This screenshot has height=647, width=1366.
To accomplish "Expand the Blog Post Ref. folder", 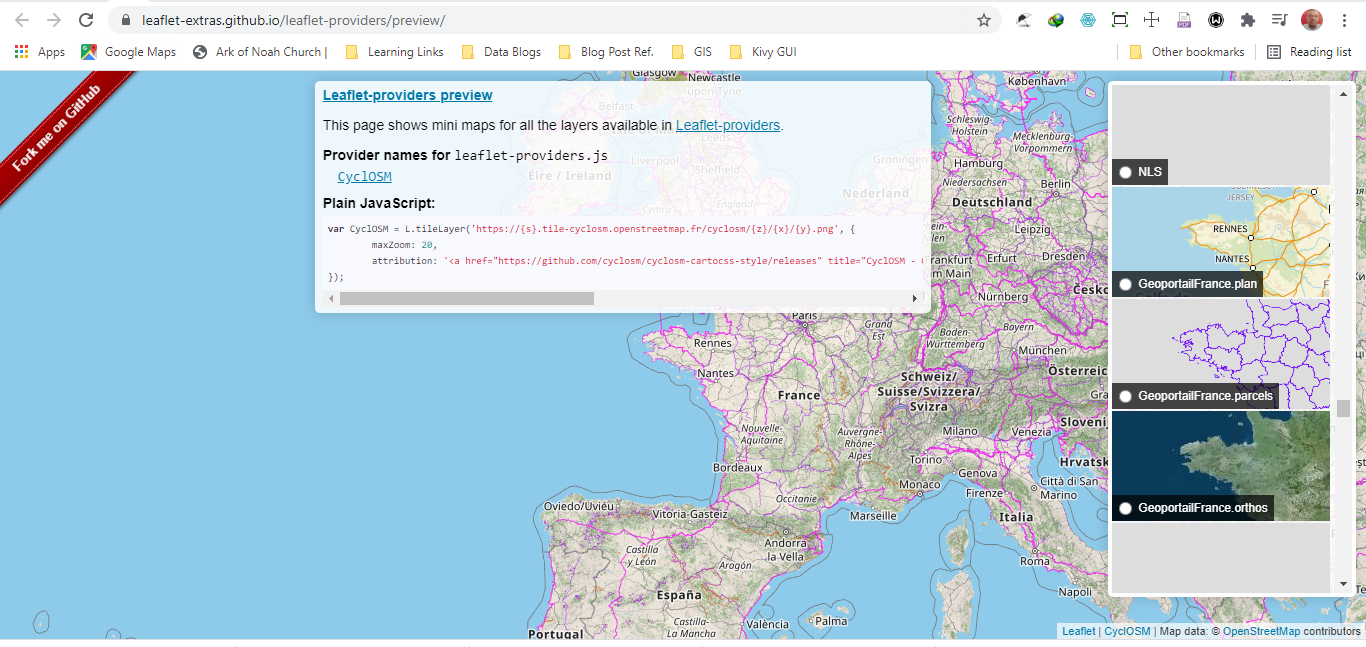I will click(x=606, y=52).
